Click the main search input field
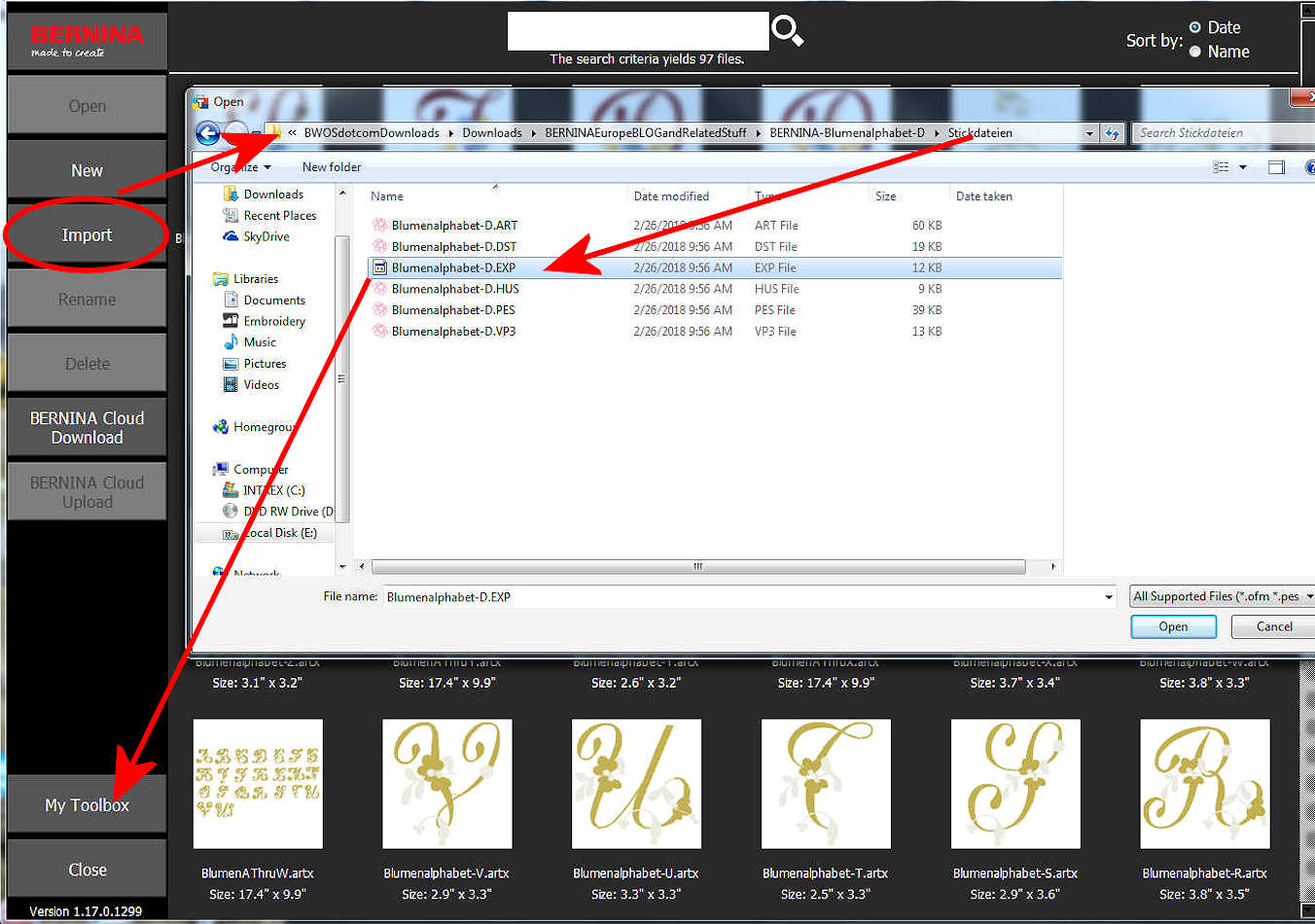1315x924 pixels. [638, 31]
